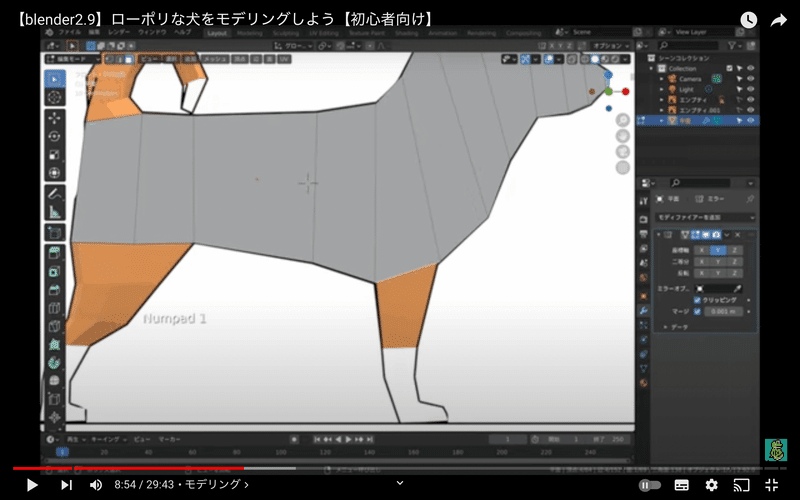
Task: Click the YouTube volume speaker icon
Action: tap(95, 485)
